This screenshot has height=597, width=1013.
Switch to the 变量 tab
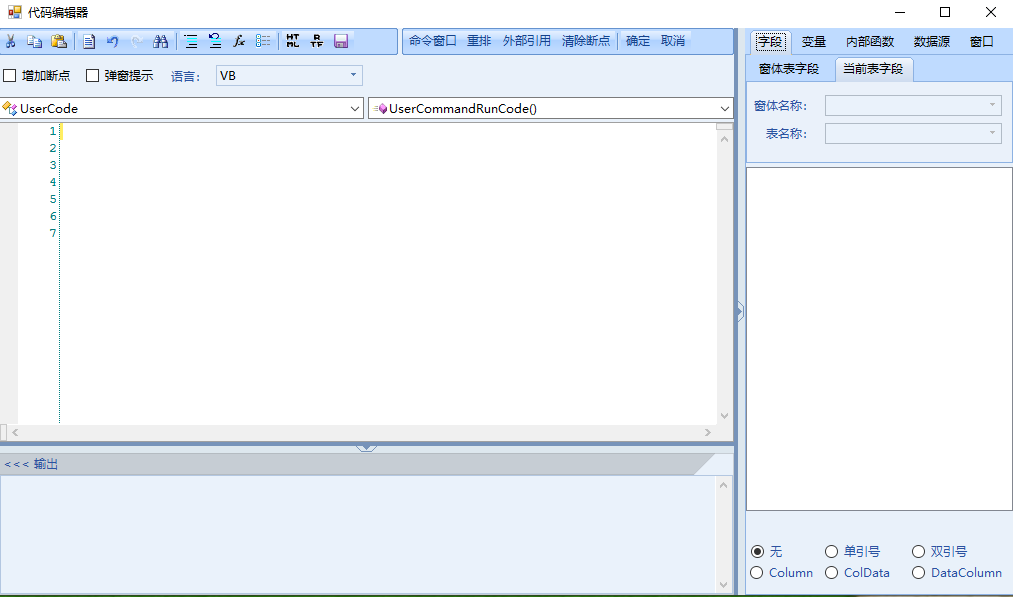(x=814, y=42)
